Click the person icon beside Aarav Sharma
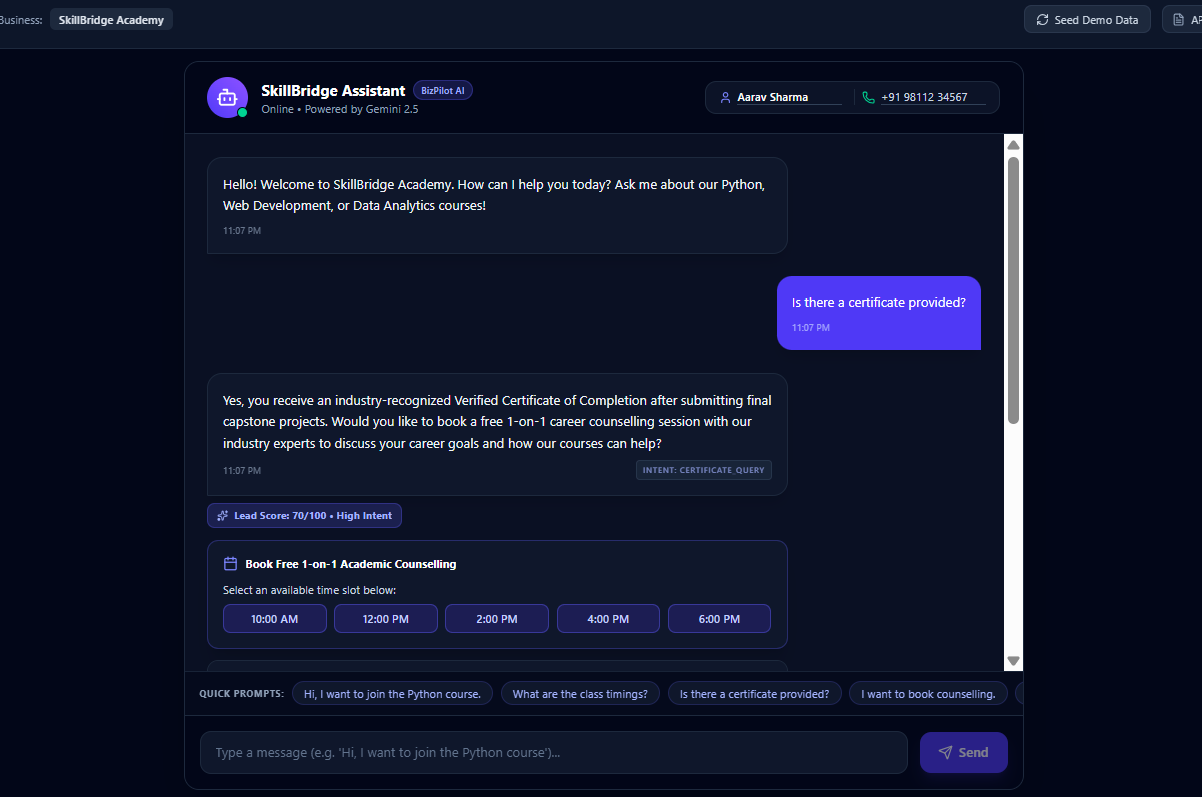1202x797 pixels. [726, 97]
